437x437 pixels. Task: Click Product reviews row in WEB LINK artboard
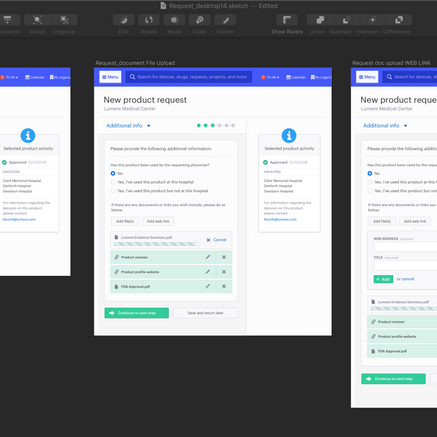(x=402, y=322)
